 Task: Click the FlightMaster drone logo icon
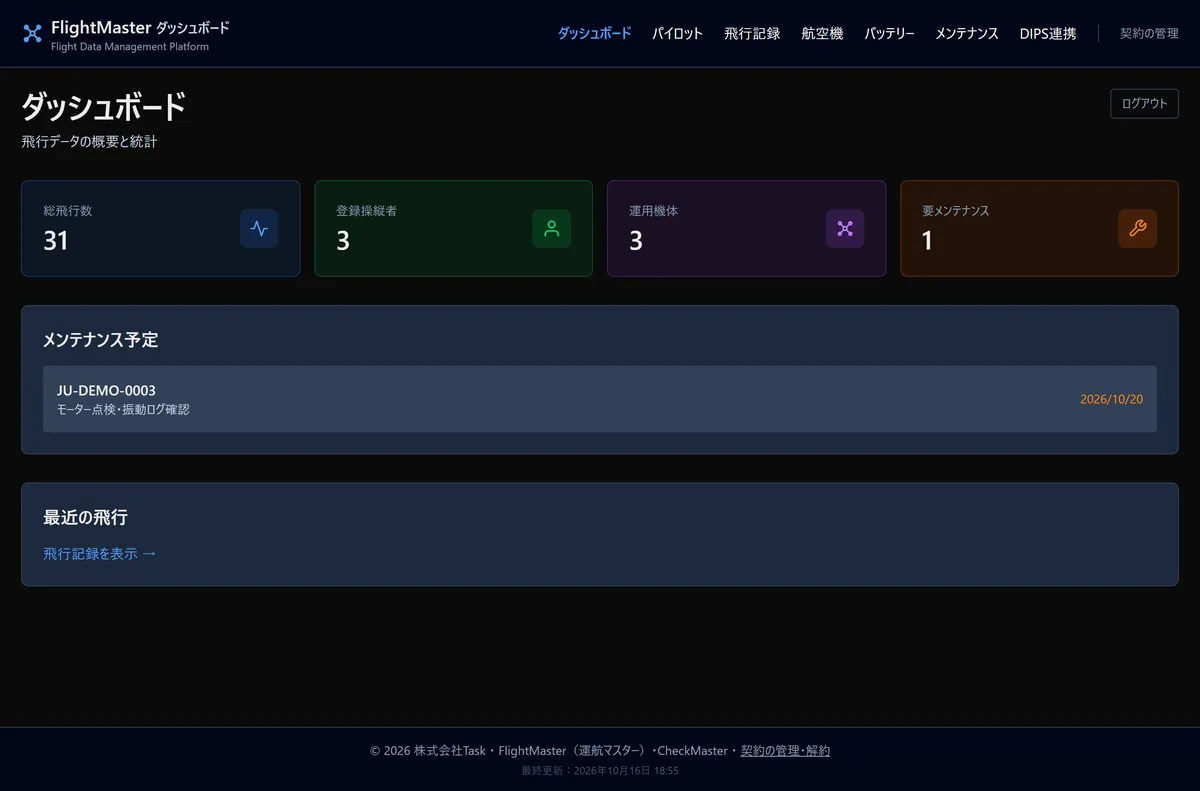32,34
